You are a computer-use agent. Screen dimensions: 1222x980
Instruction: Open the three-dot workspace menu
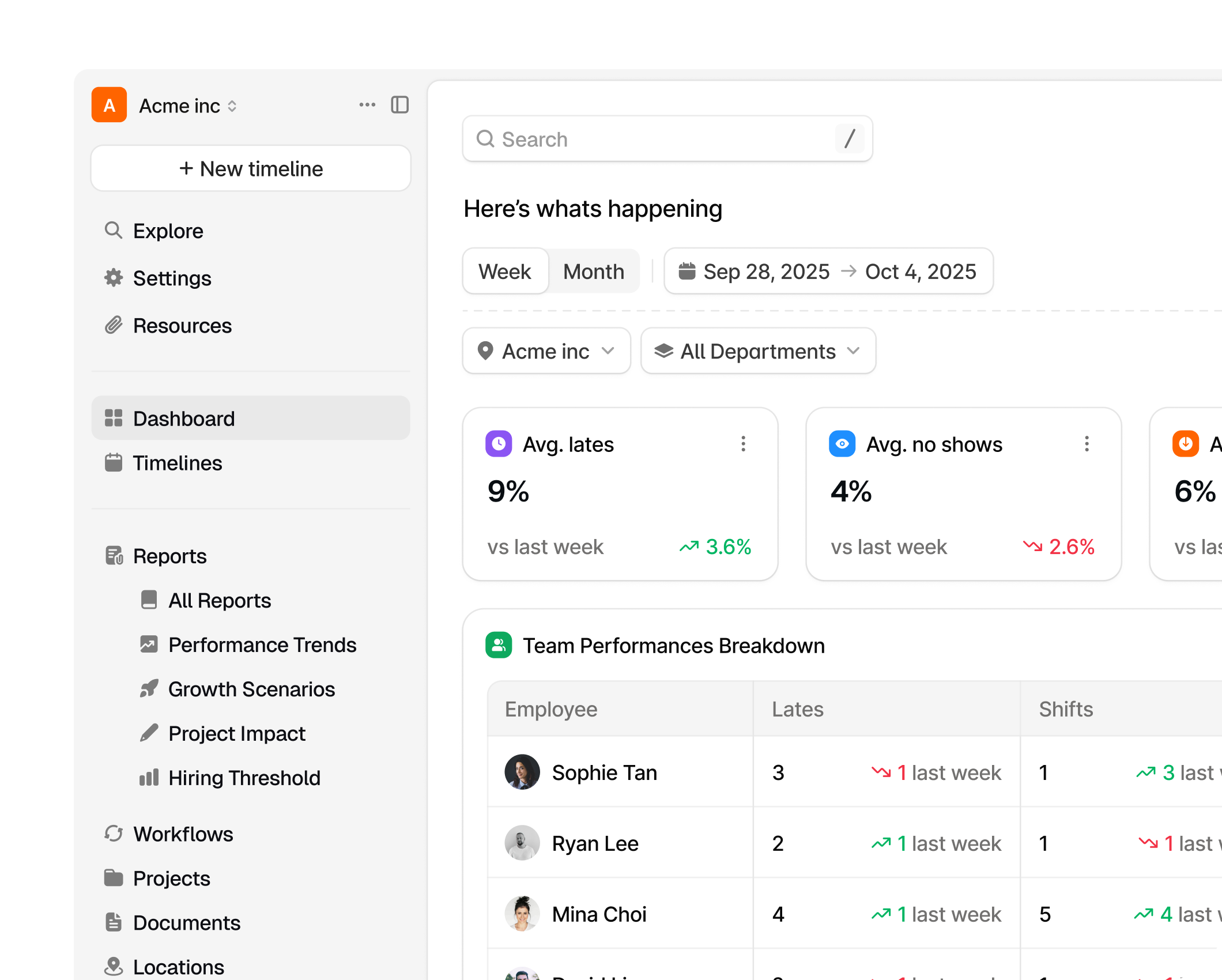pos(367,105)
